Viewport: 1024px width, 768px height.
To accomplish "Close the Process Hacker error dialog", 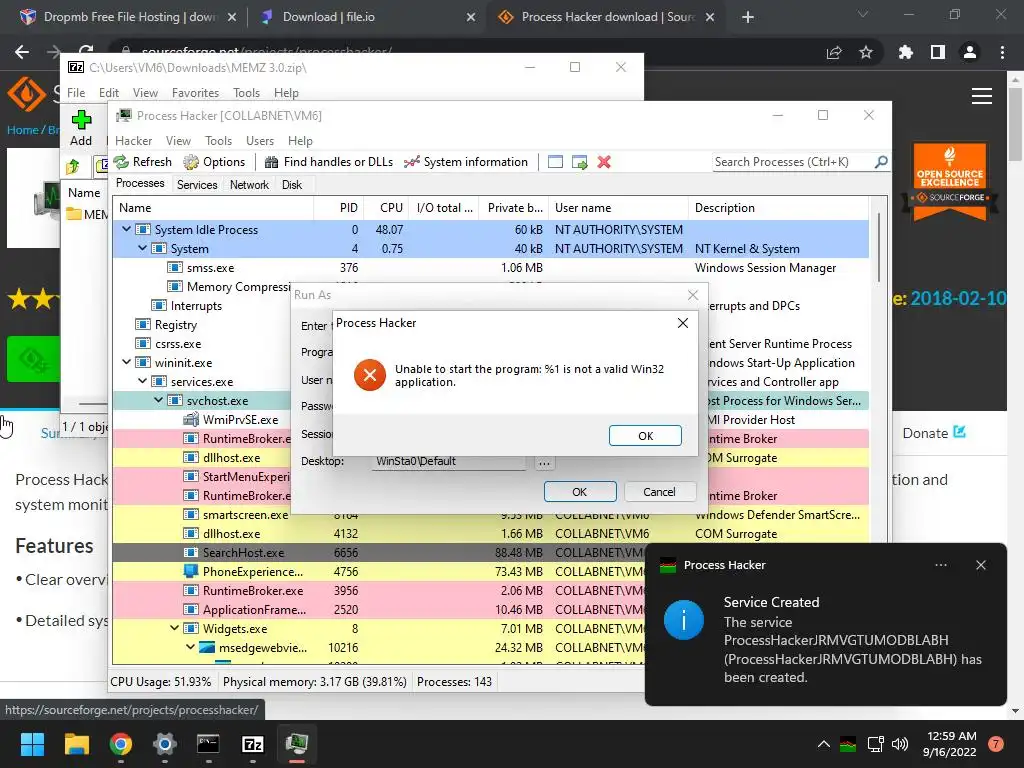I will tap(682, 323).
